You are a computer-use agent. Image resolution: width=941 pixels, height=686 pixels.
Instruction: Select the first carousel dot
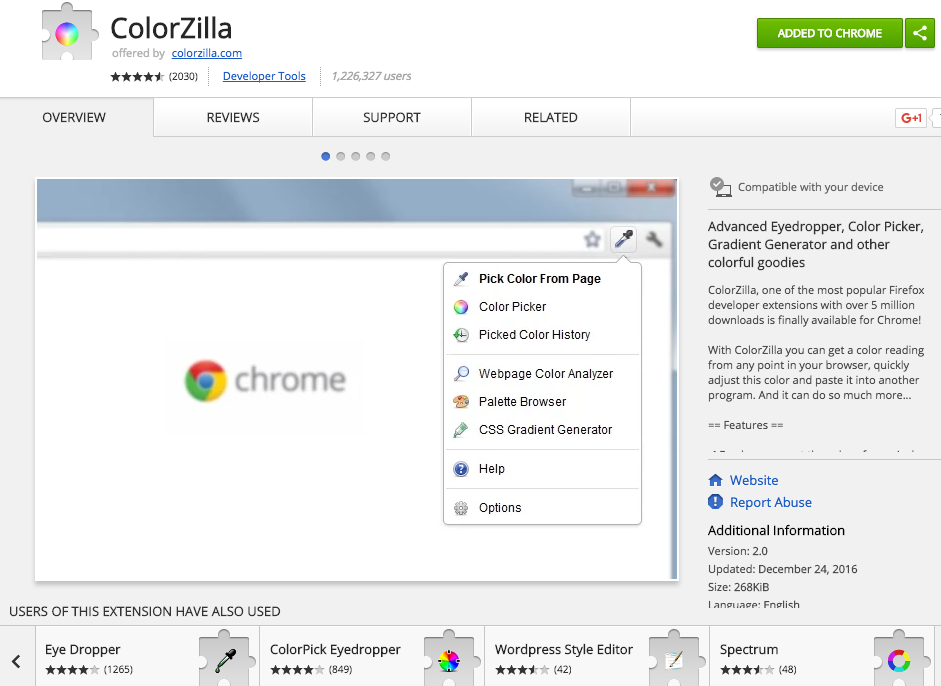click(x=326, y=157)
